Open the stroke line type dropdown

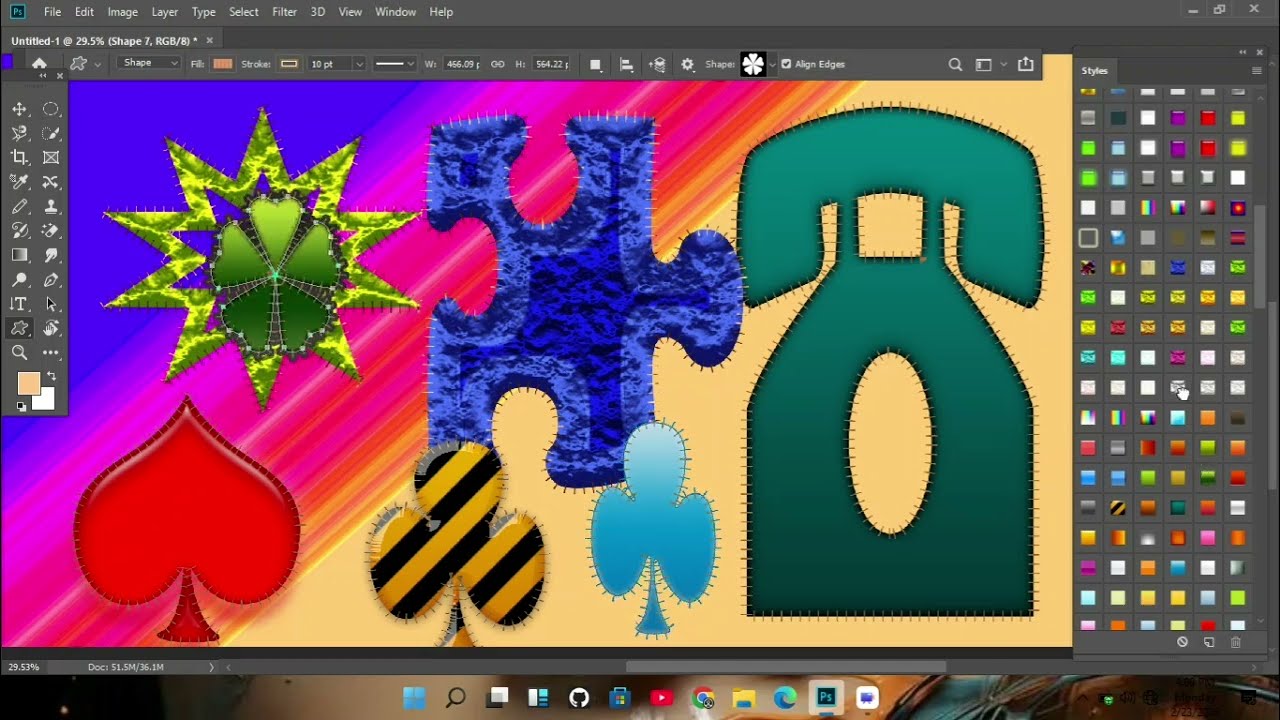click(395, 64)
